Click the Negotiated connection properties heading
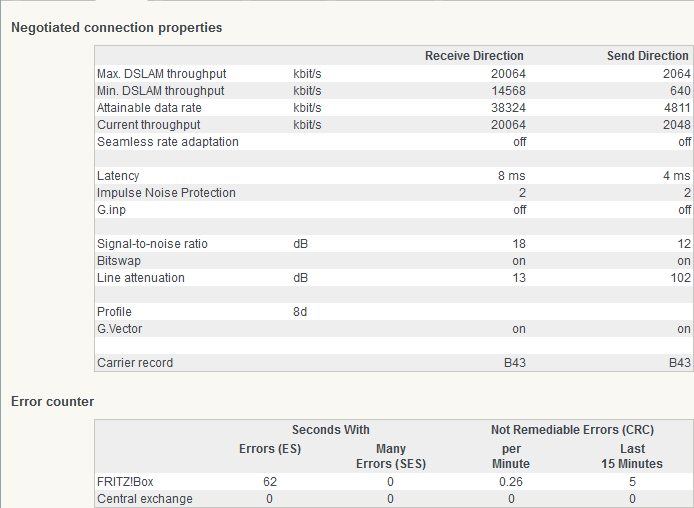 [116, 27]
